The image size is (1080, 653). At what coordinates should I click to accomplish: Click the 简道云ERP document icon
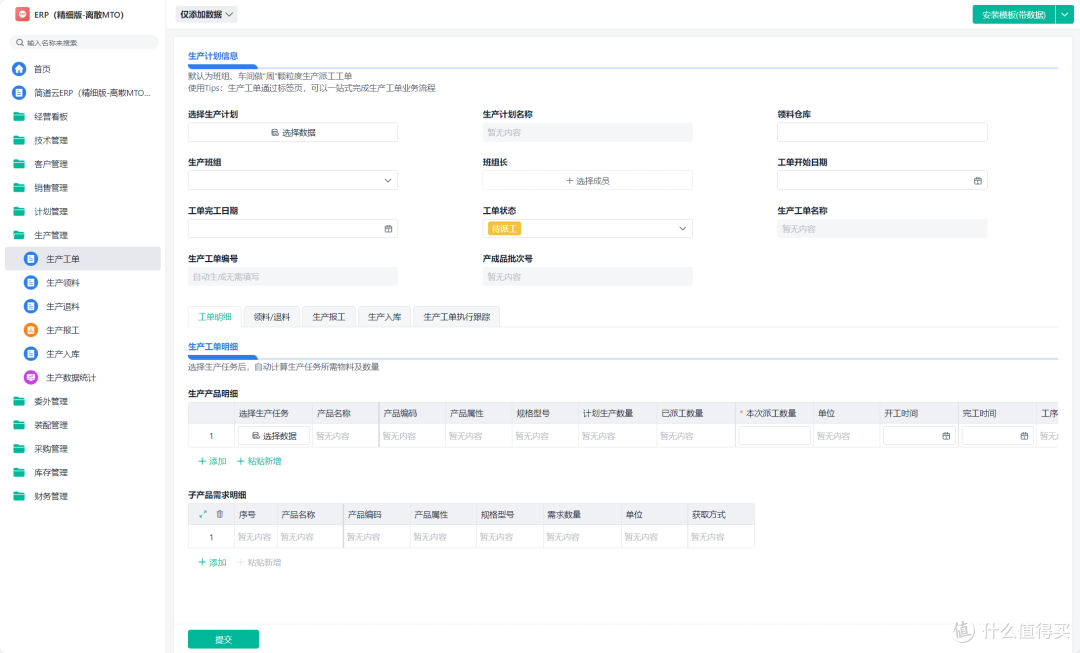pyautogui.click(x=19, y=92)
